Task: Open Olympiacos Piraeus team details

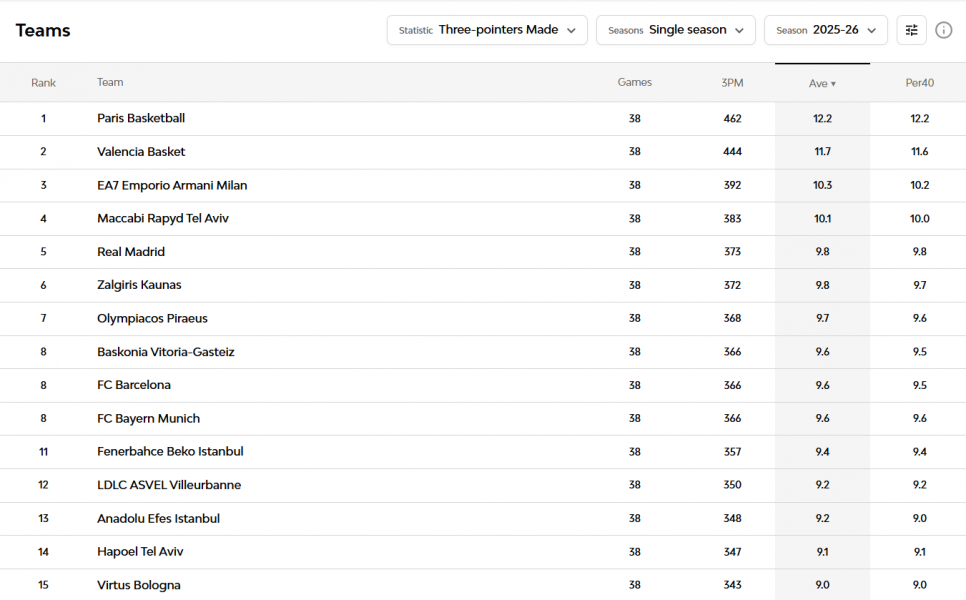Action: click(x=152, y=318)
